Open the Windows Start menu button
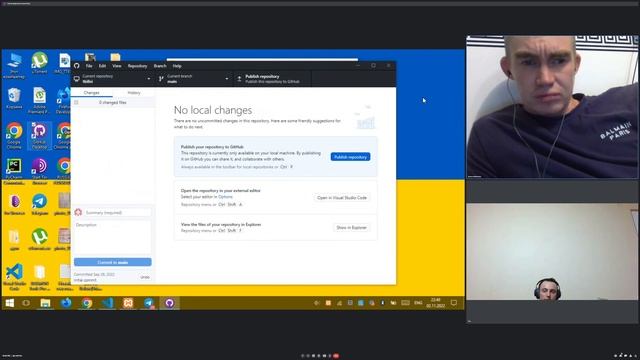640x360 pixels. pyautogui.click(x=10, y=303)
